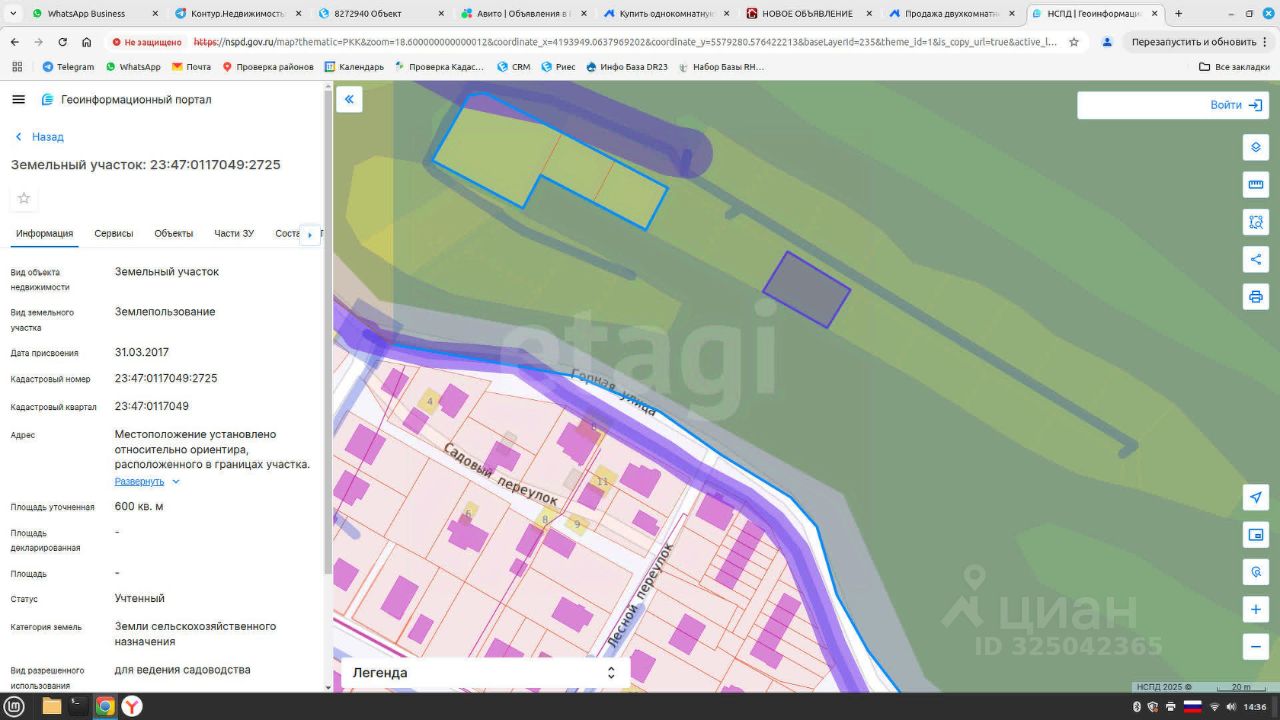Click the 600 кв. м area value
Viewport: 1280px width, 720px height.
(139, 507)
